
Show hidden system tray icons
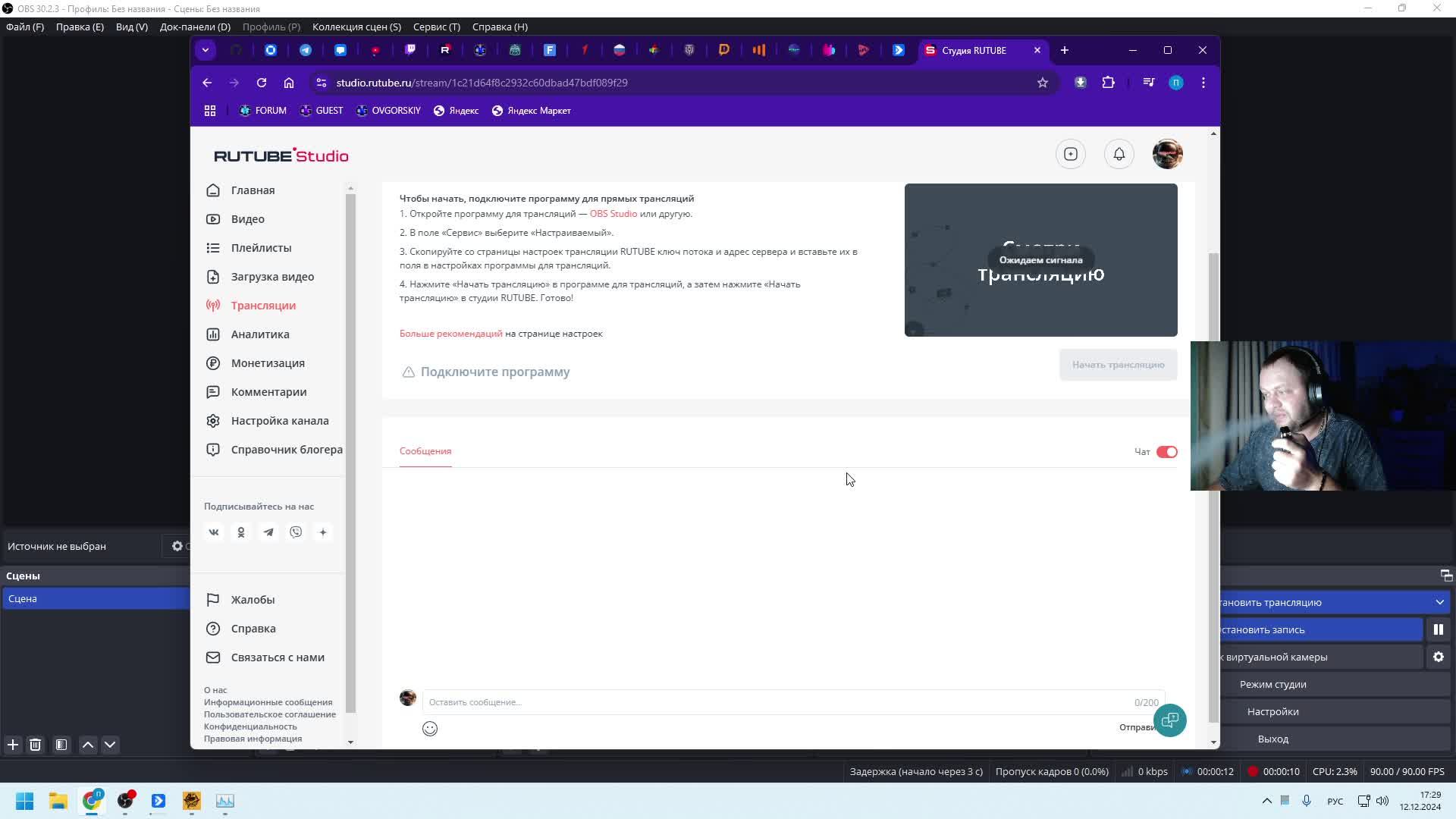[1266, 801]
